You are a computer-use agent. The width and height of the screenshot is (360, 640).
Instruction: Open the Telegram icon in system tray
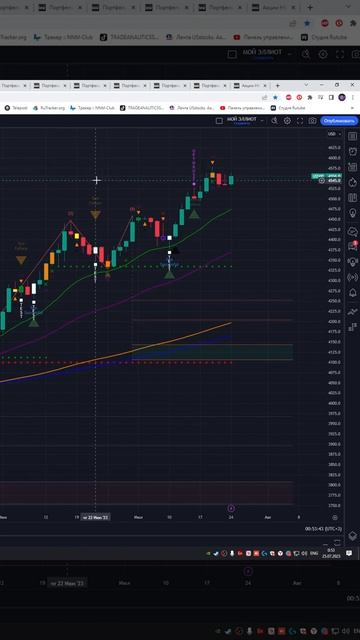click(x=216, y=553)
